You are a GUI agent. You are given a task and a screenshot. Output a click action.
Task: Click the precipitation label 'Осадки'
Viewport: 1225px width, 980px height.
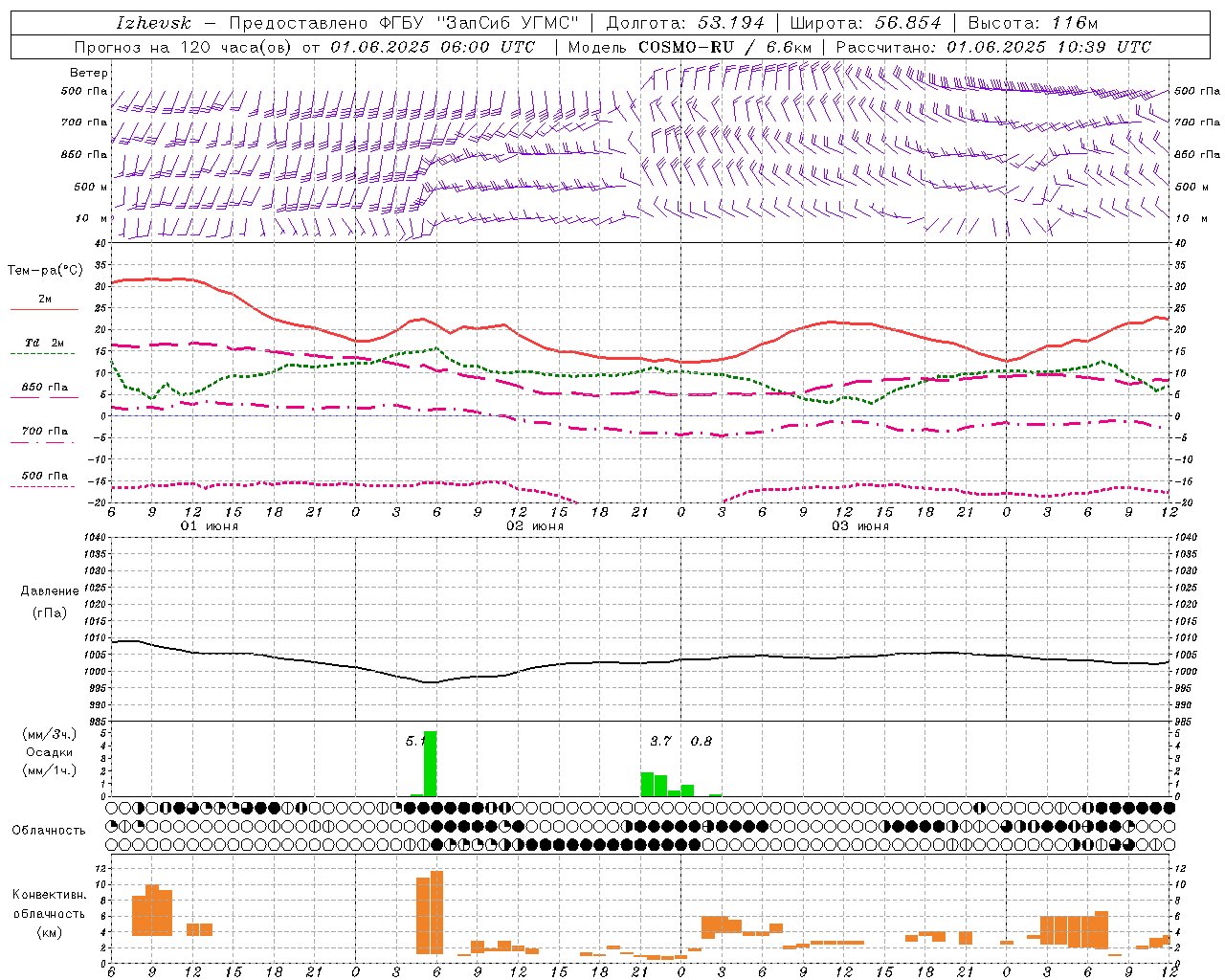tap(50, 752)
